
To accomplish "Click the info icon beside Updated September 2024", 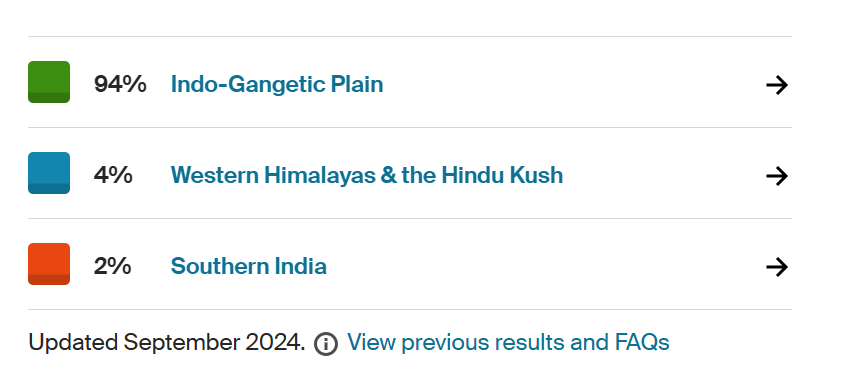I will (x=326, y=344).
